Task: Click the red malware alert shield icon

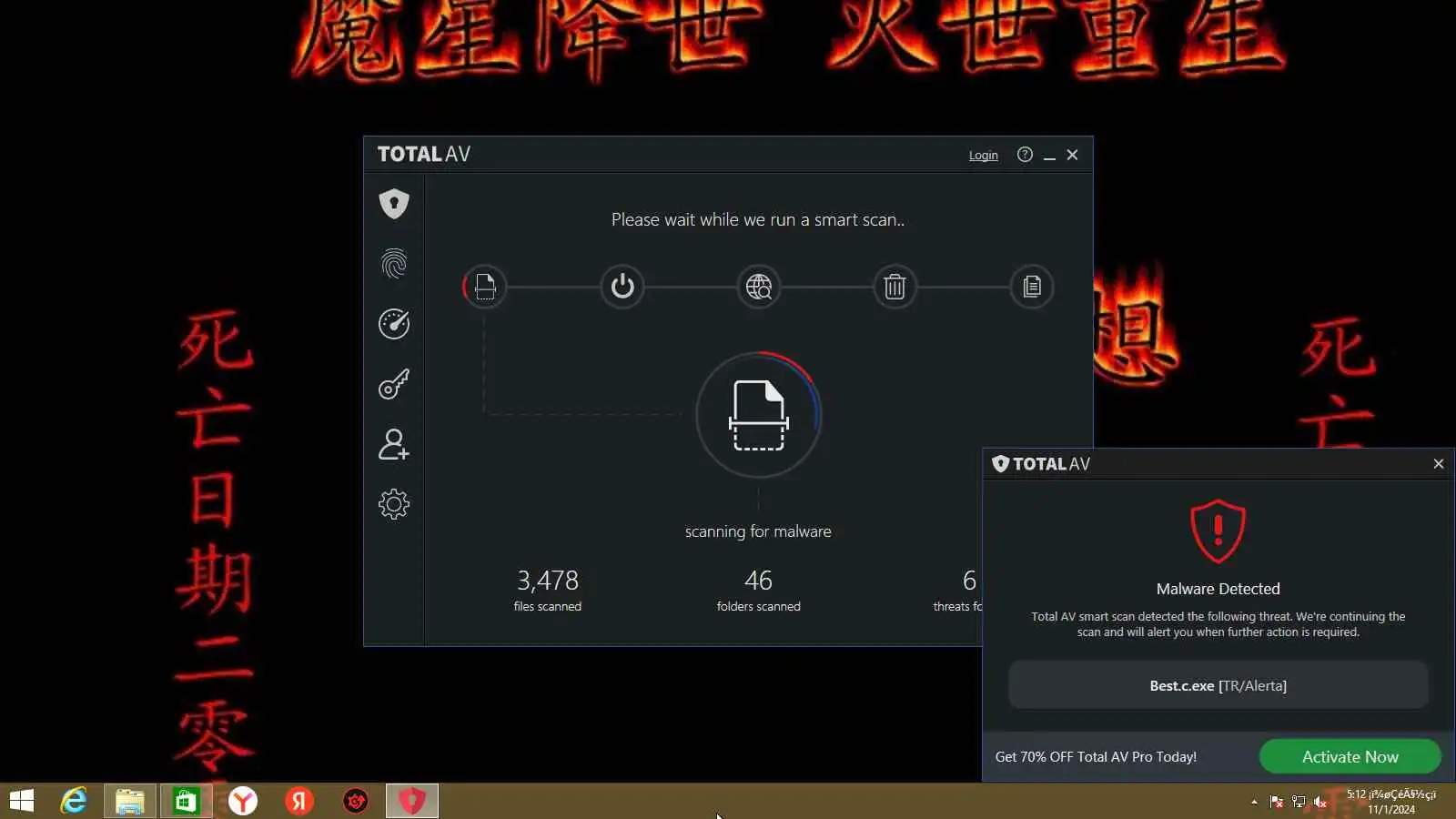Action: [1218, 531]
